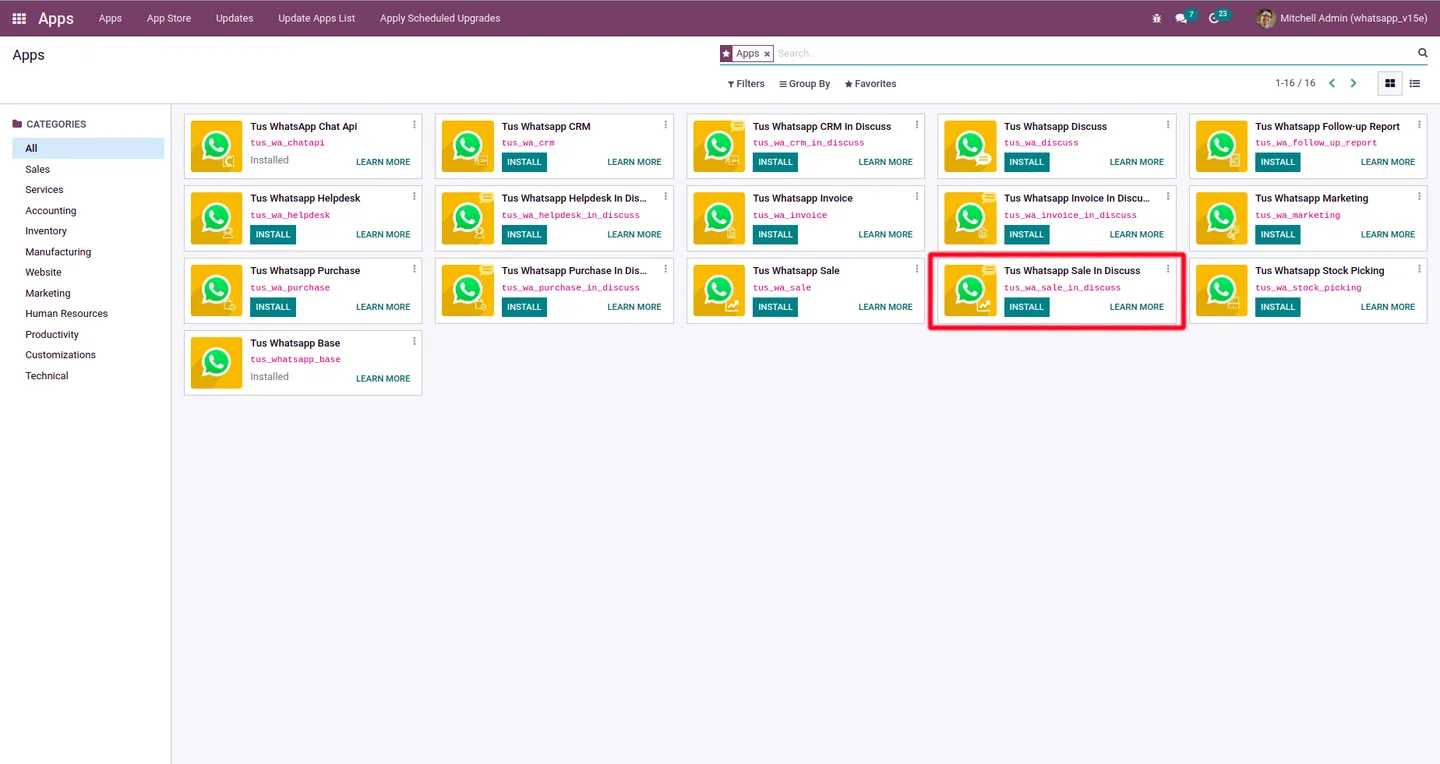Learn more about Tus Whatsapp Invoice
This screenshot has width=1440, height=764.
click(885, 234)
